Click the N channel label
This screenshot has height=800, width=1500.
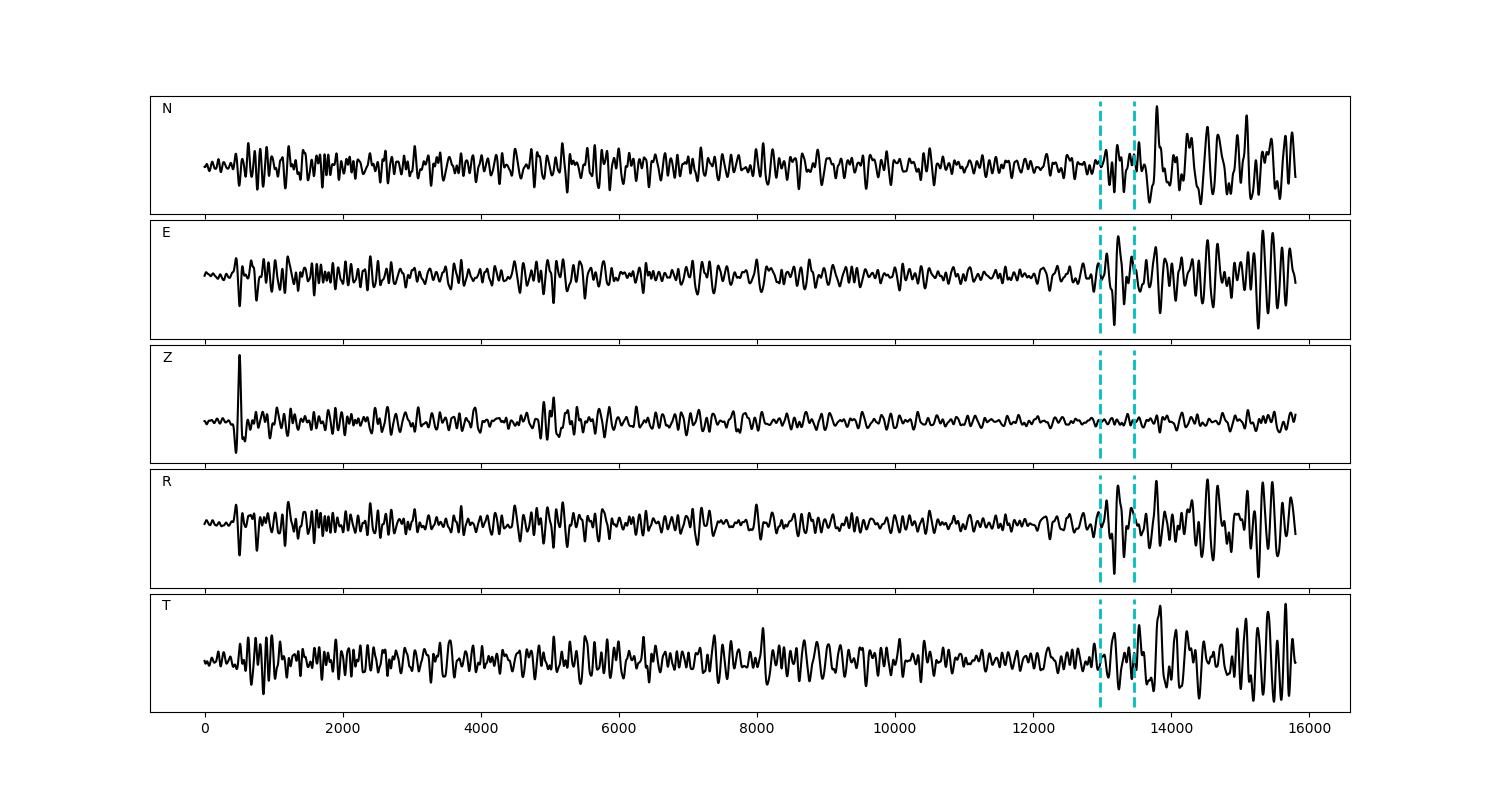[x=167, y=109]
